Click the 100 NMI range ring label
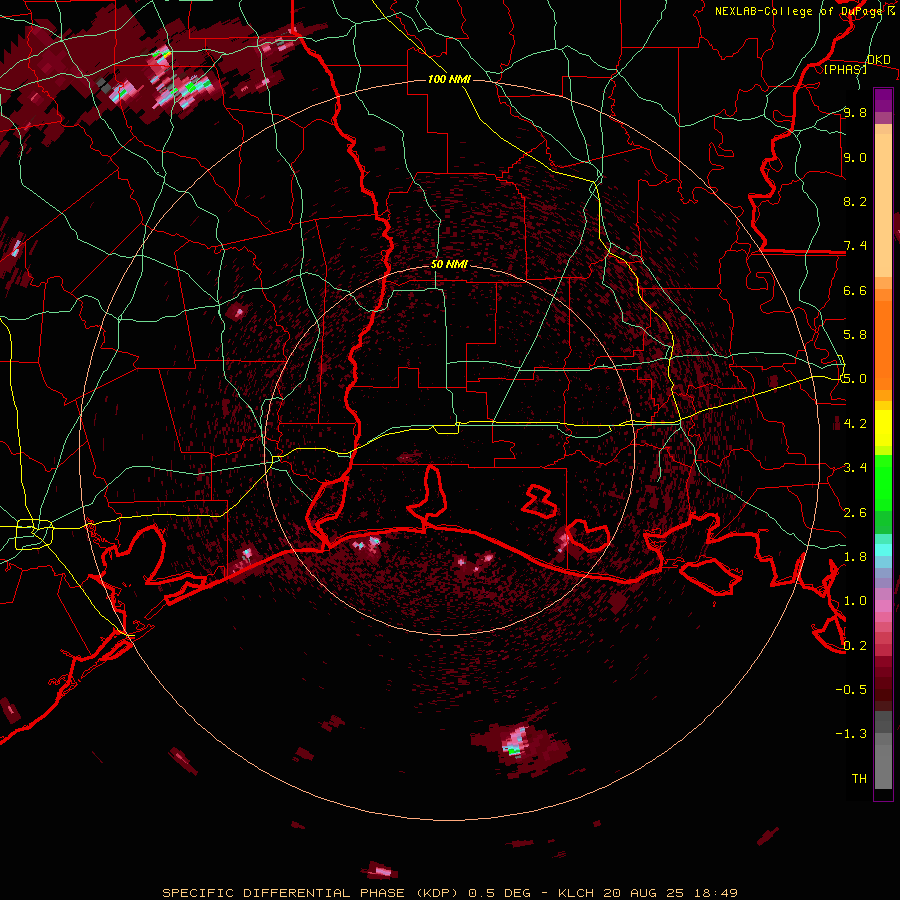This screenshot has width=900, height=900. [449, 79]
